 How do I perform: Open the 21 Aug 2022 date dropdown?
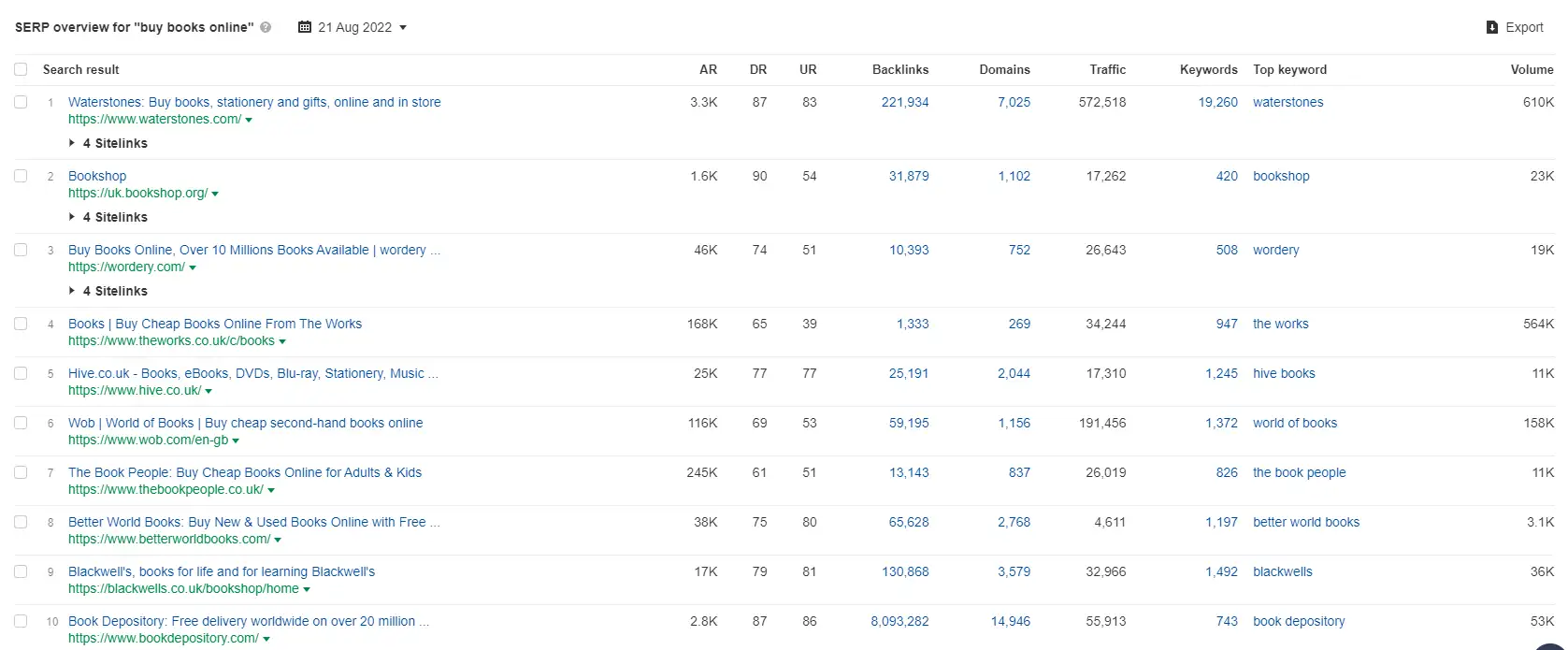pos(353,27)
